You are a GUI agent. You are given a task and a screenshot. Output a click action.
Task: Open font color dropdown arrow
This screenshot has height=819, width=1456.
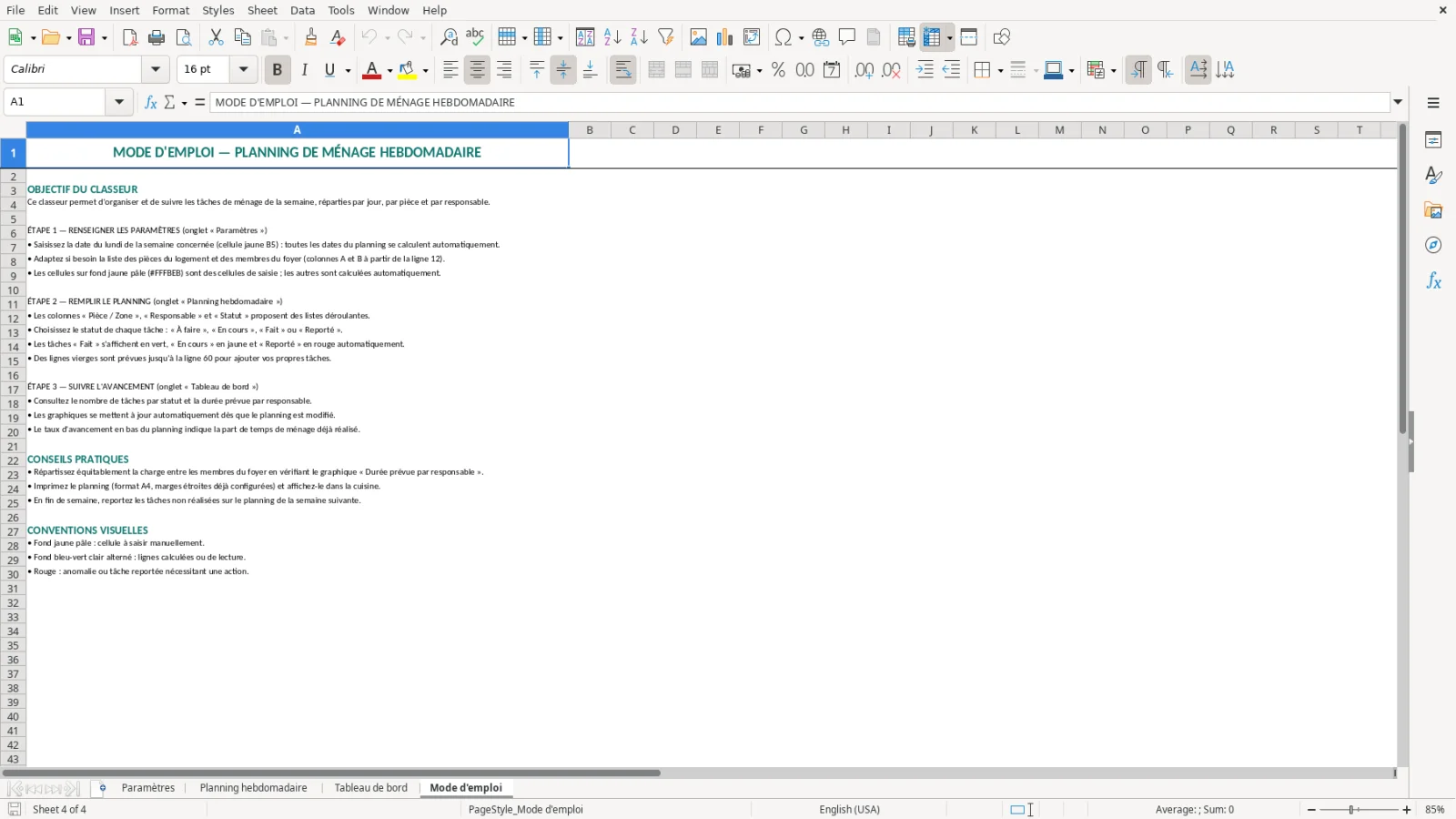click(x=389, y=70)
